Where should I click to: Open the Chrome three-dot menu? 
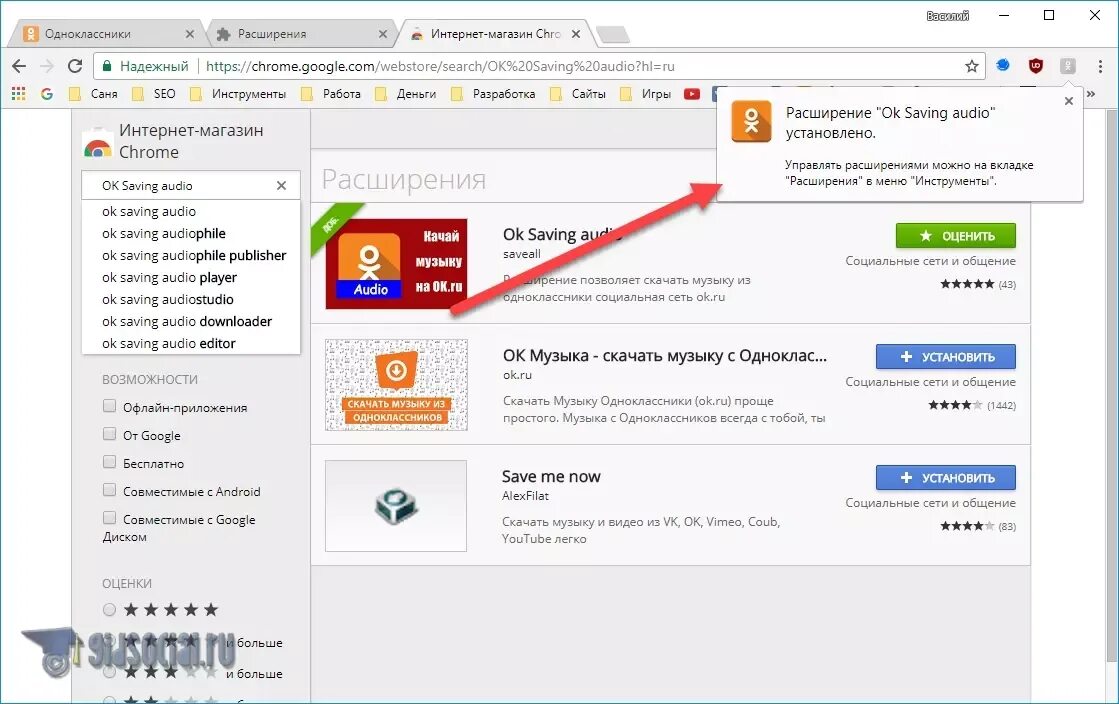[1100, 66]
